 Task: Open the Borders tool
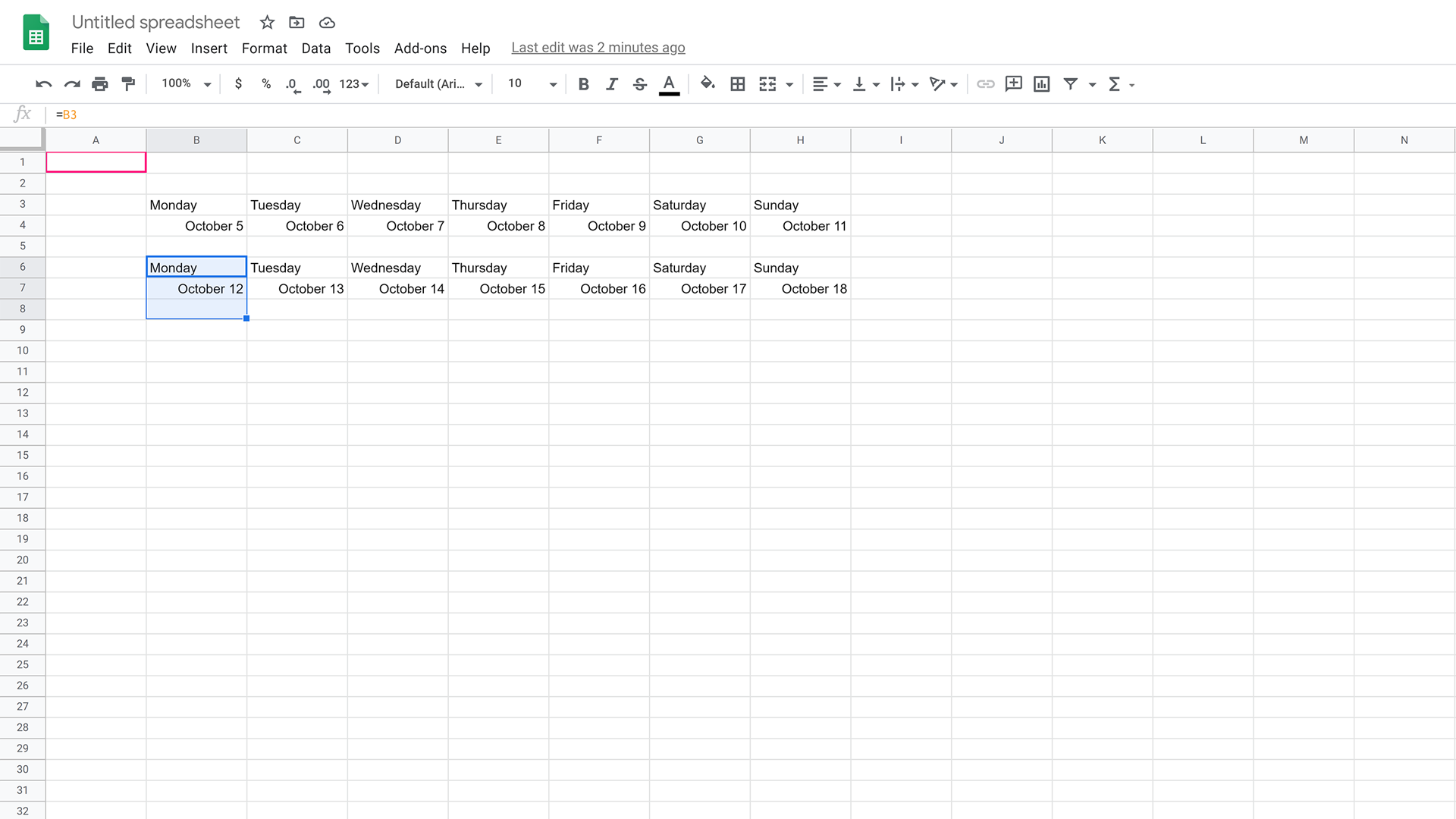737,83
